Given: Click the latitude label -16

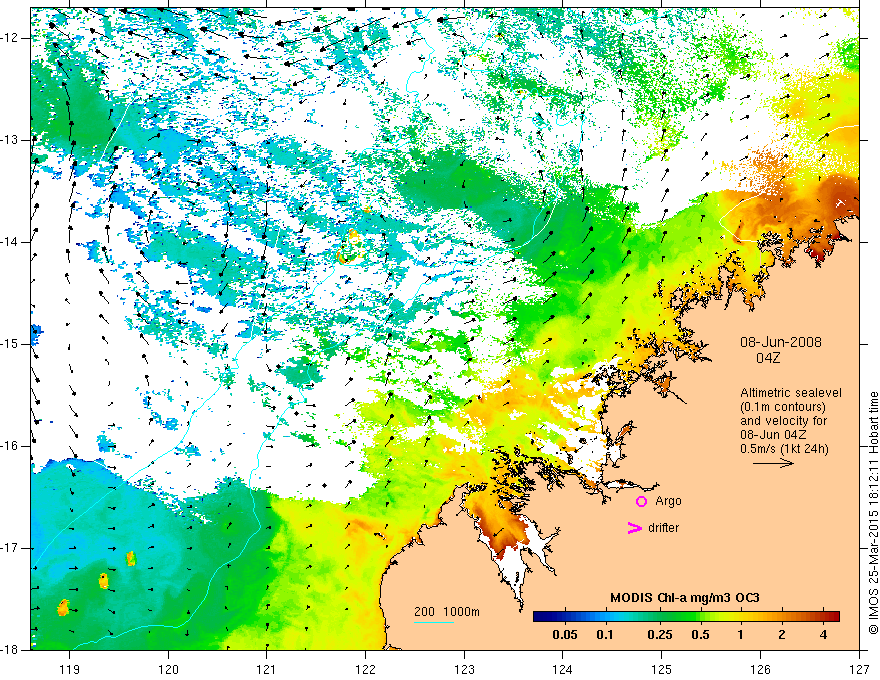Looking at the screenshot, I should 10,447.
